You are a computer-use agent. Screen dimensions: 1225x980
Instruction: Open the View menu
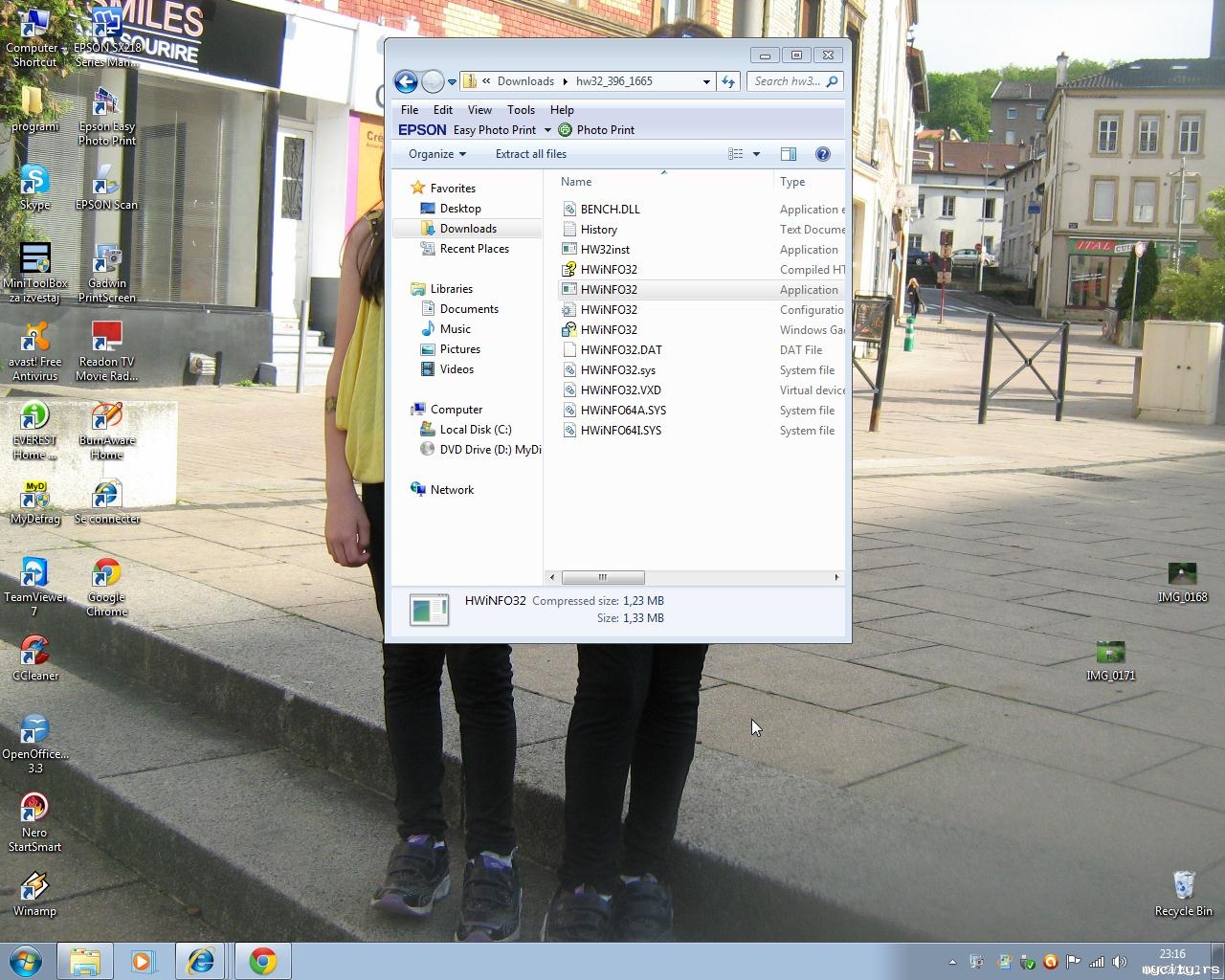[x=479, y=110]
